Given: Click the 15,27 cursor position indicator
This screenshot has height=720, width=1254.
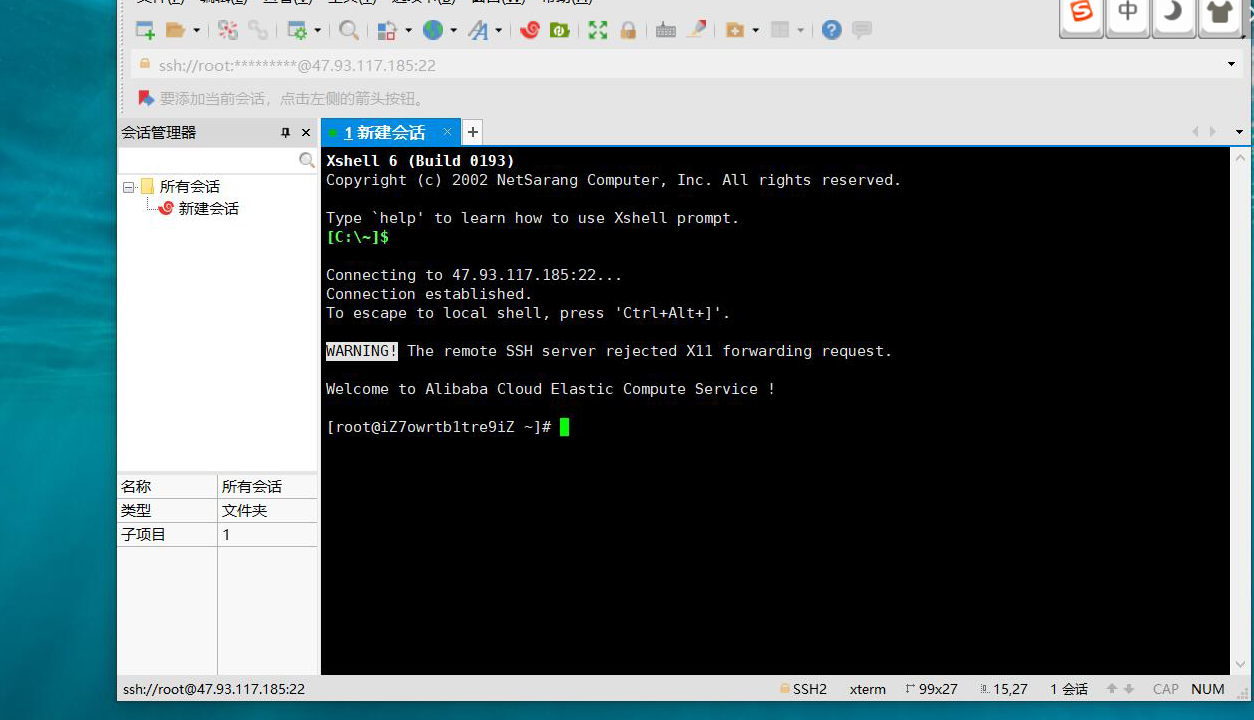Looking at the screenshot, I should [x=1003, y=689].
